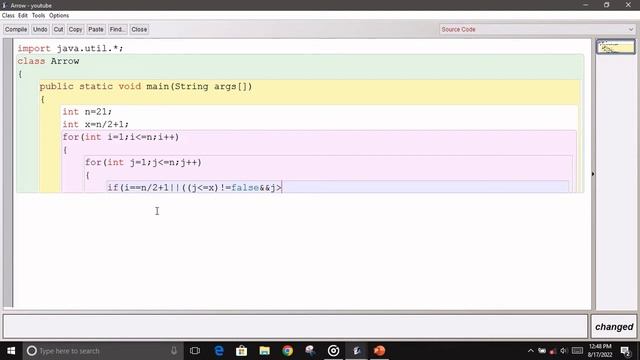640x360 pixels.
Task: Open the Edit menu
Action: [23, 16]
